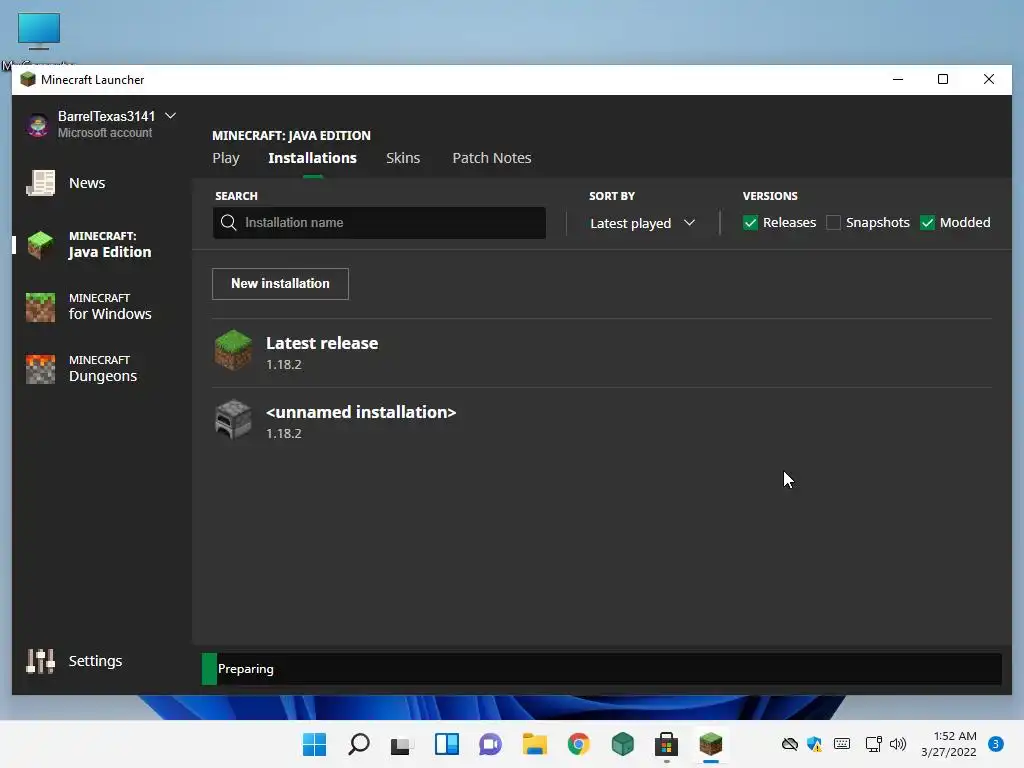Click the 1.18.2 version under Latest release
The width and height of the screenshot is (1024, 768).
pos(283,364)
